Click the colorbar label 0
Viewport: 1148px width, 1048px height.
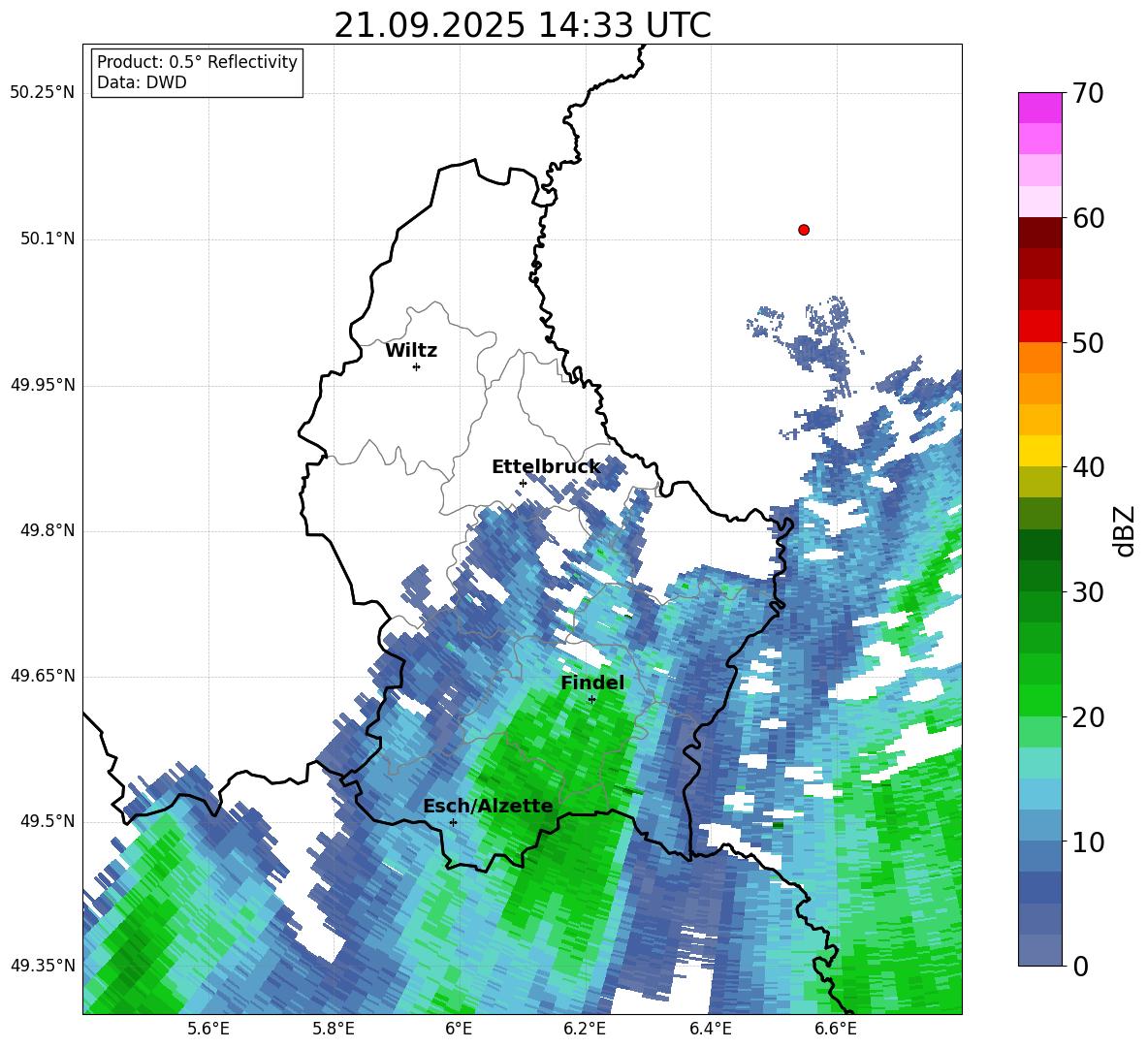pyautogui.click(x=1080, y=967)
